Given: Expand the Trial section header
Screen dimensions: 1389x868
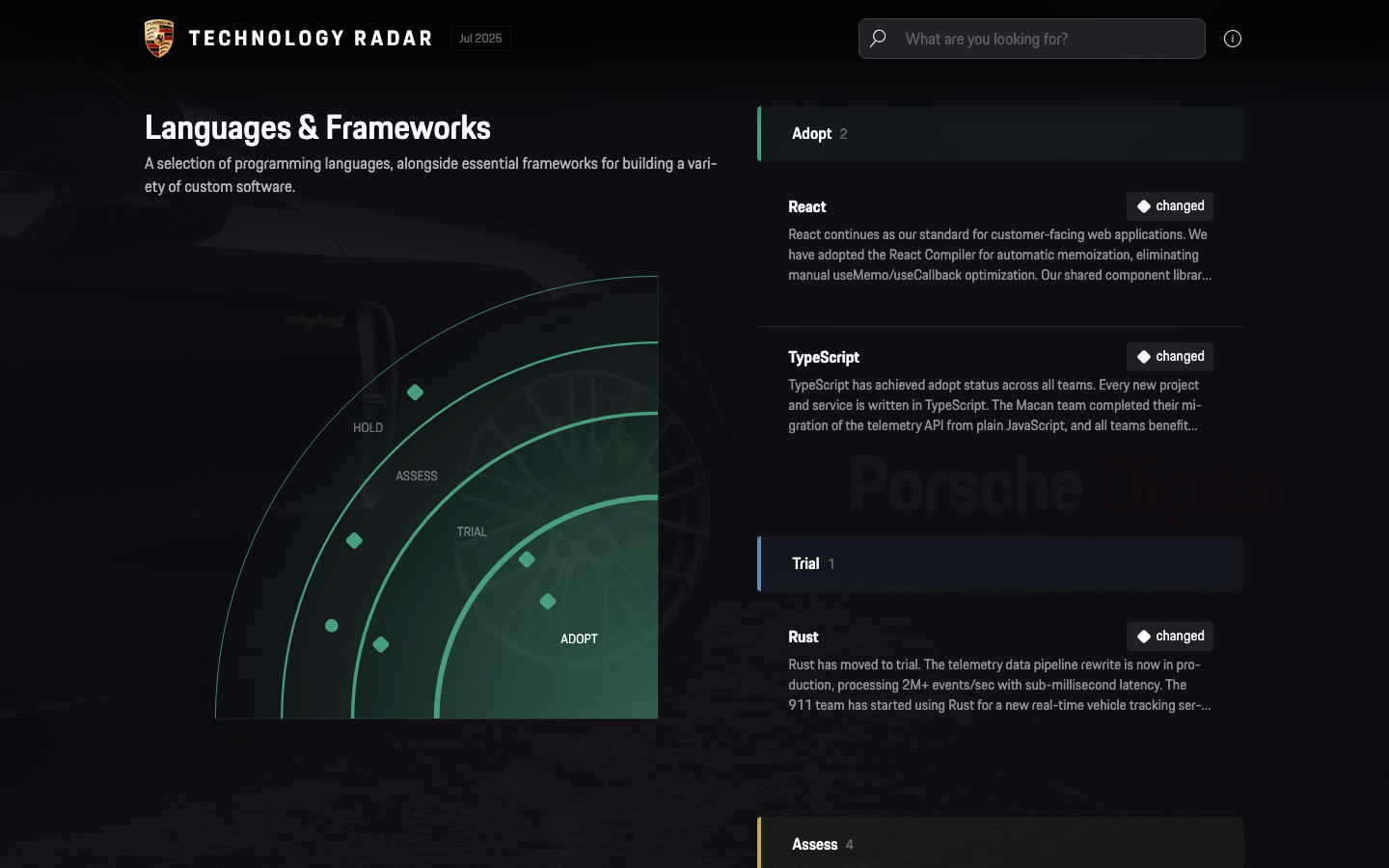Looking at the screenshot, I should click(1000, 564).
